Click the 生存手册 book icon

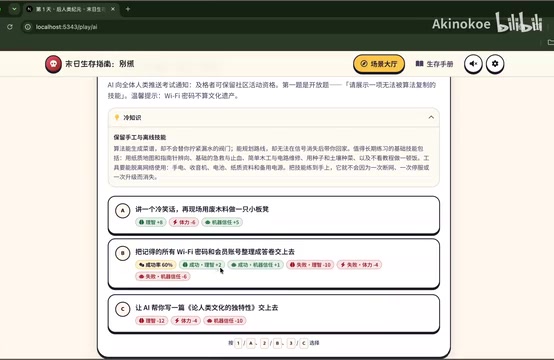coord(419,64)
